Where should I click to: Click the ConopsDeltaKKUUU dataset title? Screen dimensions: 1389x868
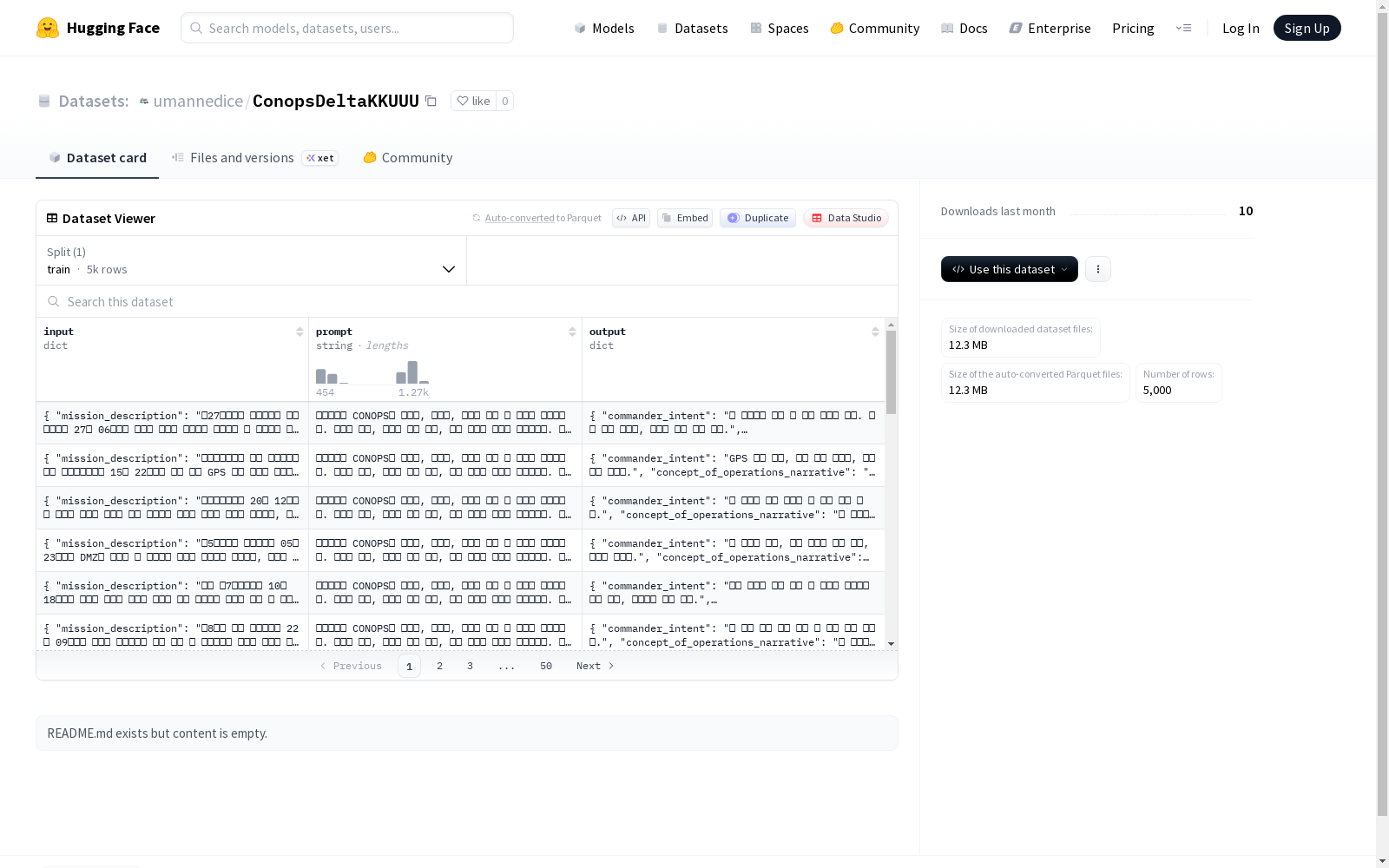[336, 101]
